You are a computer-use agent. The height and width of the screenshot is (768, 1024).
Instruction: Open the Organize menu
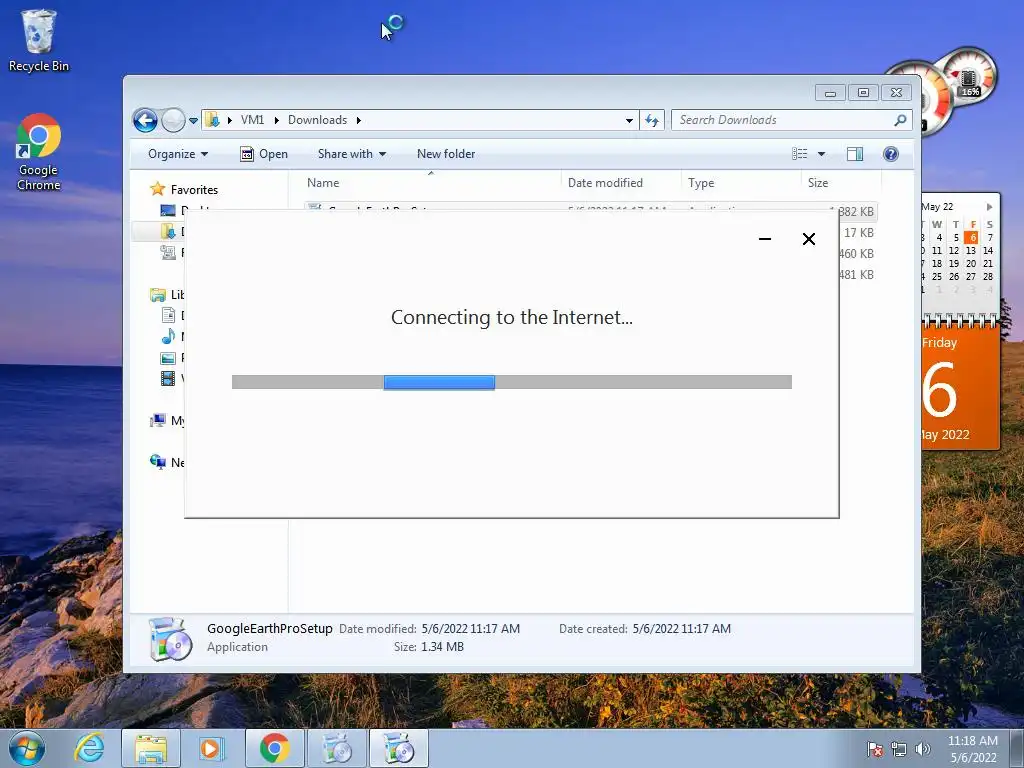[178, 154]
